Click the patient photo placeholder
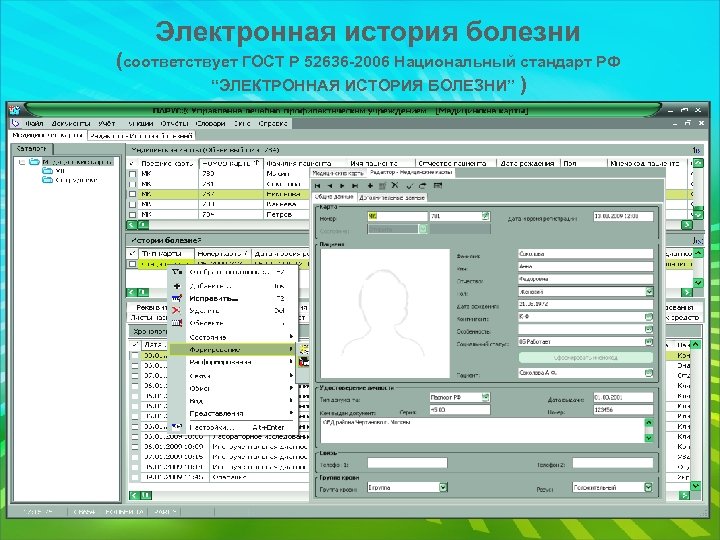Image resolution: width=720 pixels, height=540 pixels. tap(385, 313)
